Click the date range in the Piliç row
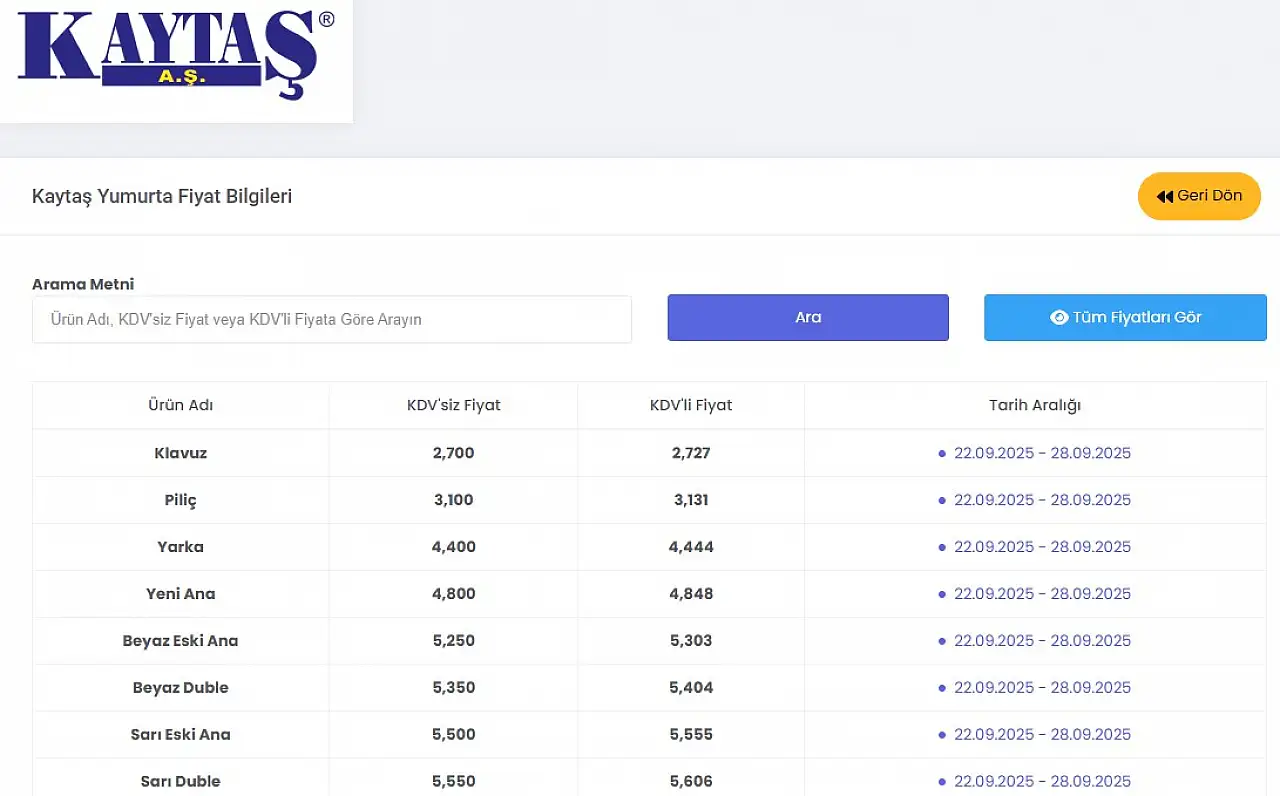 tap(1042, 500)
